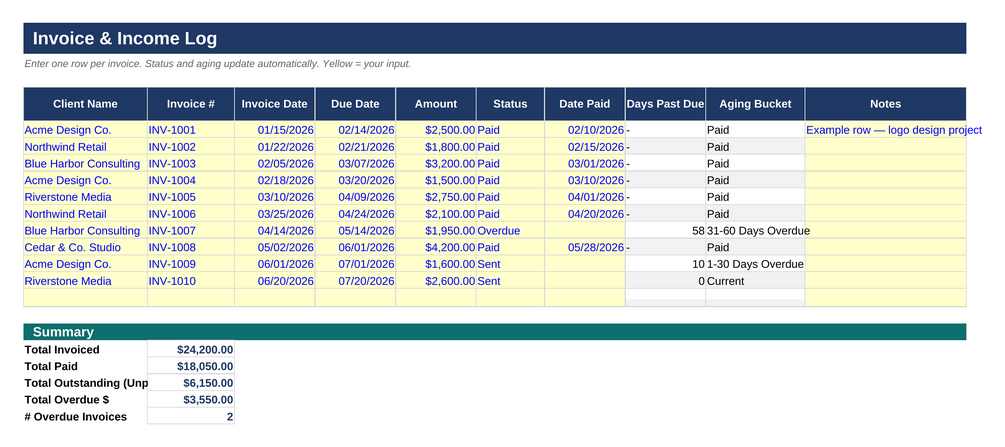Select invoice number INV-1008 cell
This screenshot has width=1005, height=447.
(190, 248)
